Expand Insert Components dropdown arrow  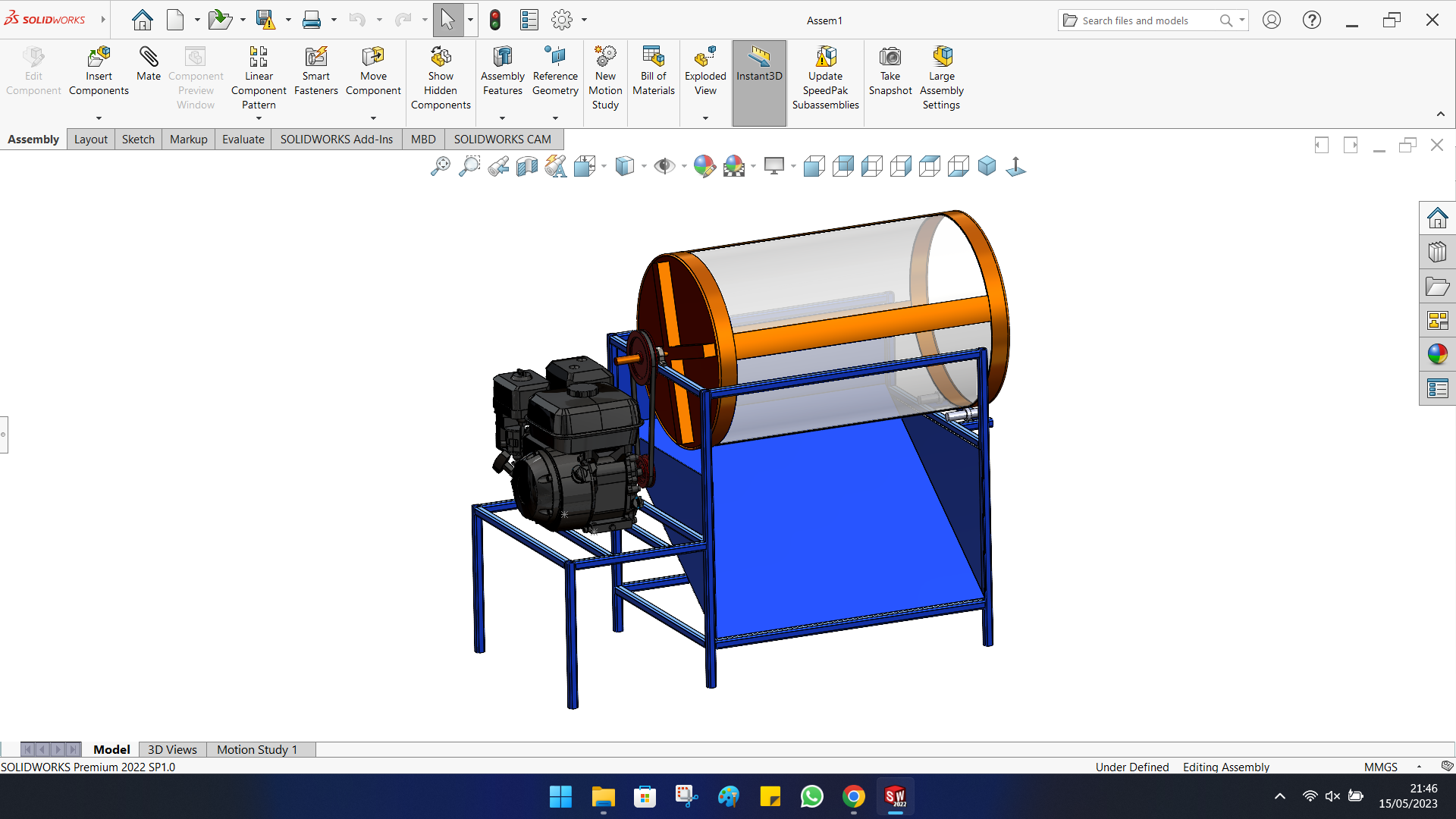99,118
